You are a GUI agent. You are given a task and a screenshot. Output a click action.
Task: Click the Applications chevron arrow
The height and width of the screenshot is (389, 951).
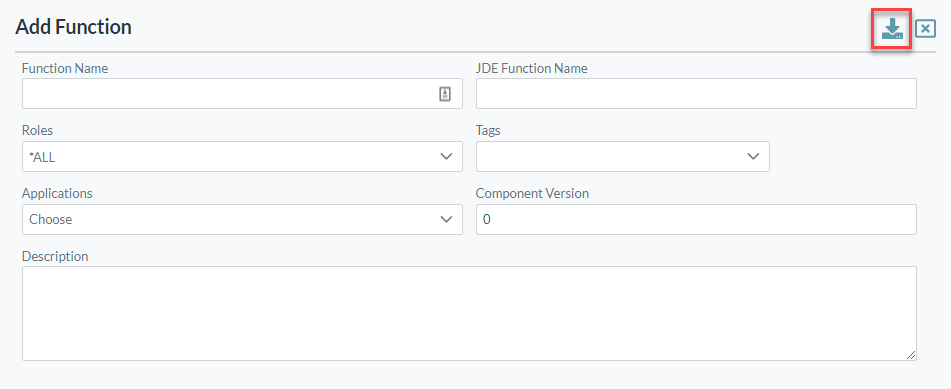[446, 219]
